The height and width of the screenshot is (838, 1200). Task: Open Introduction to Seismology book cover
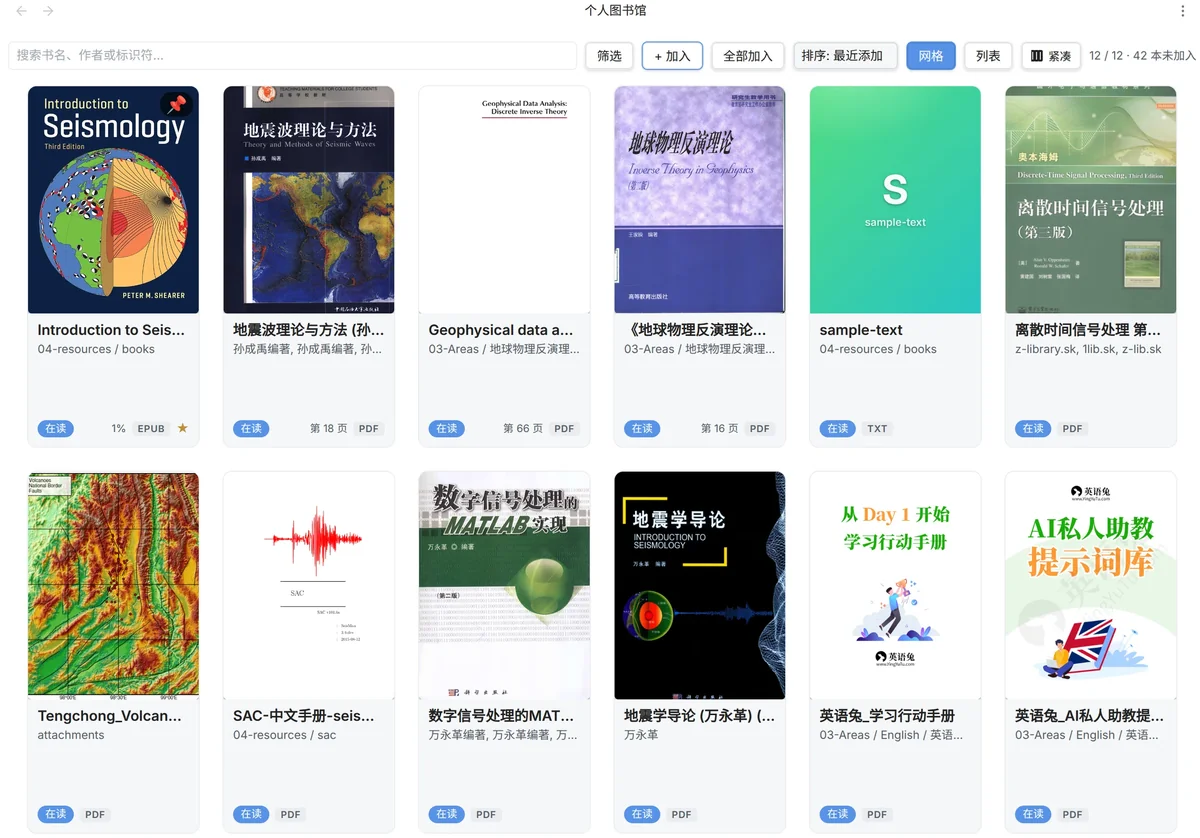pos(113,200)
